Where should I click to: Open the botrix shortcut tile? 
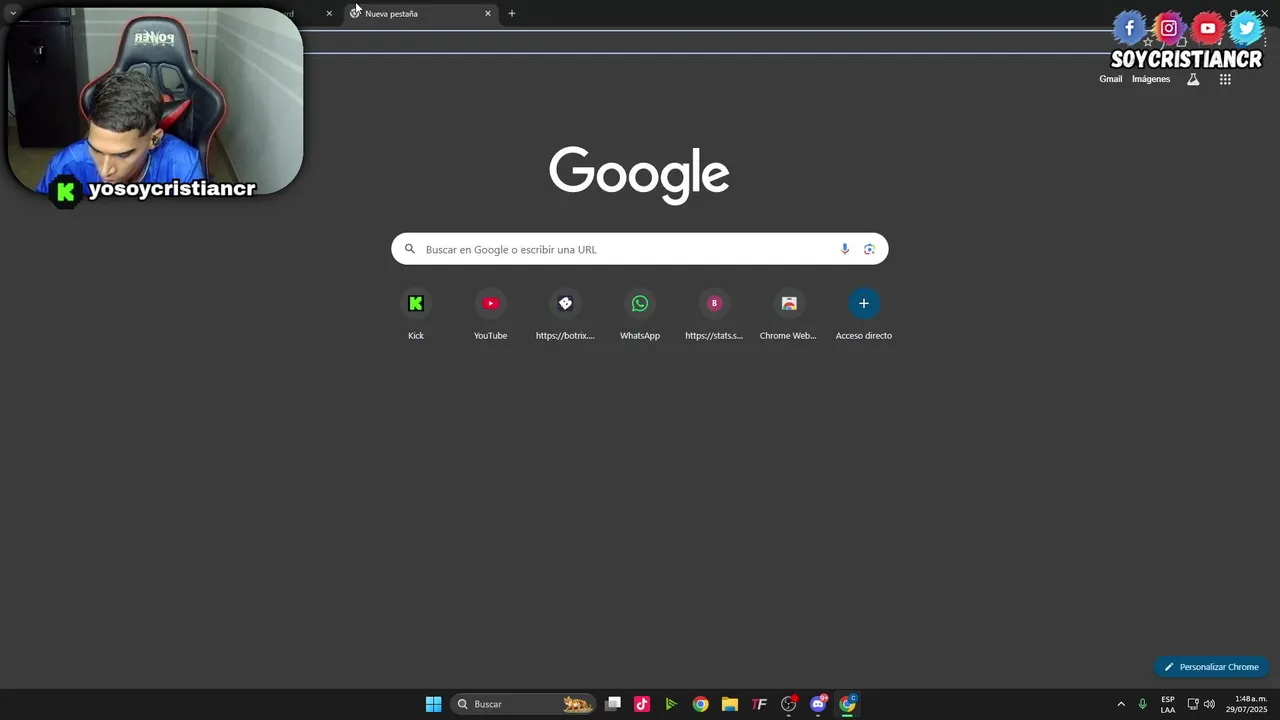coord(565,314)
